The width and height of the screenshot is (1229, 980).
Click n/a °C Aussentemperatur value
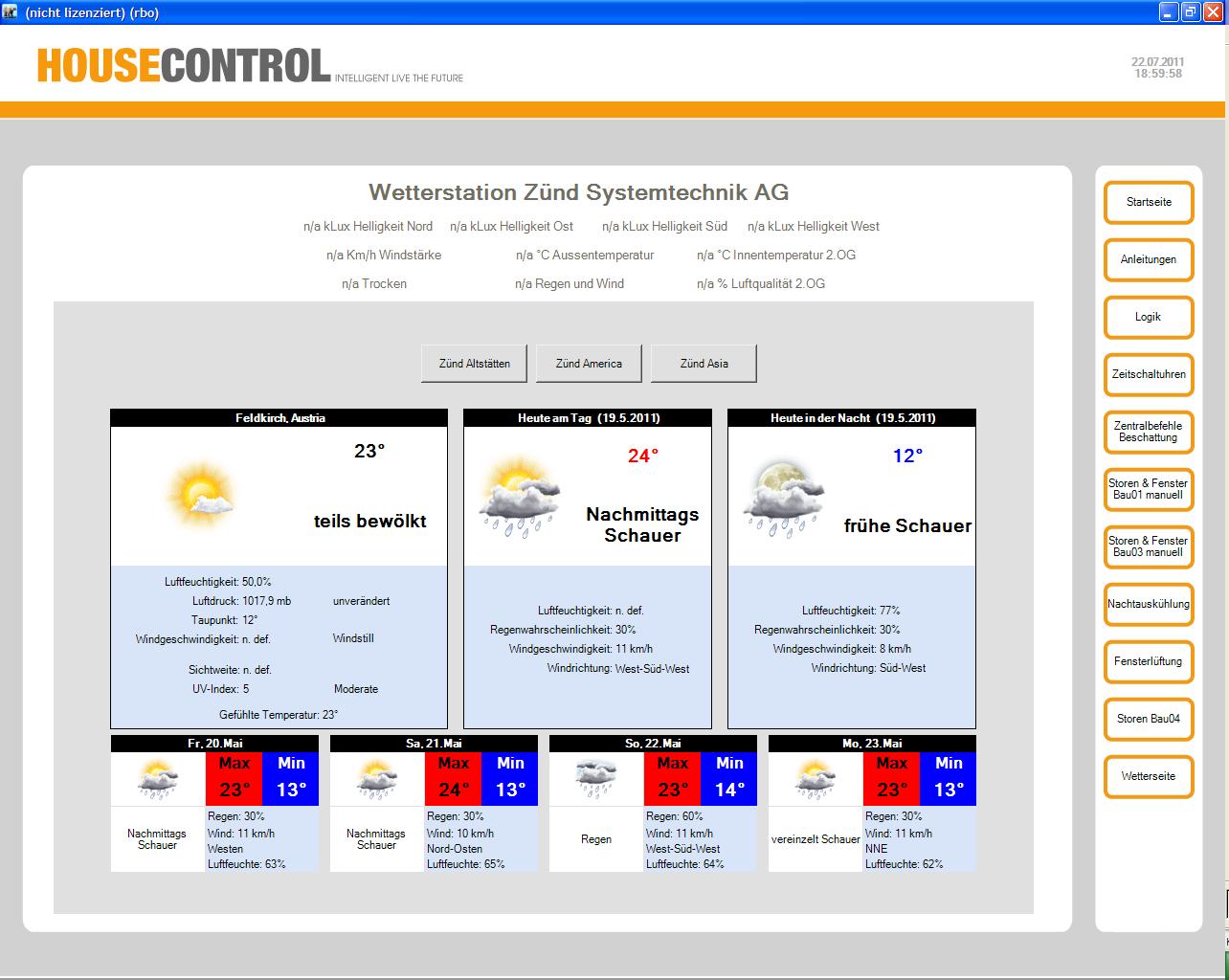point(585,256)
